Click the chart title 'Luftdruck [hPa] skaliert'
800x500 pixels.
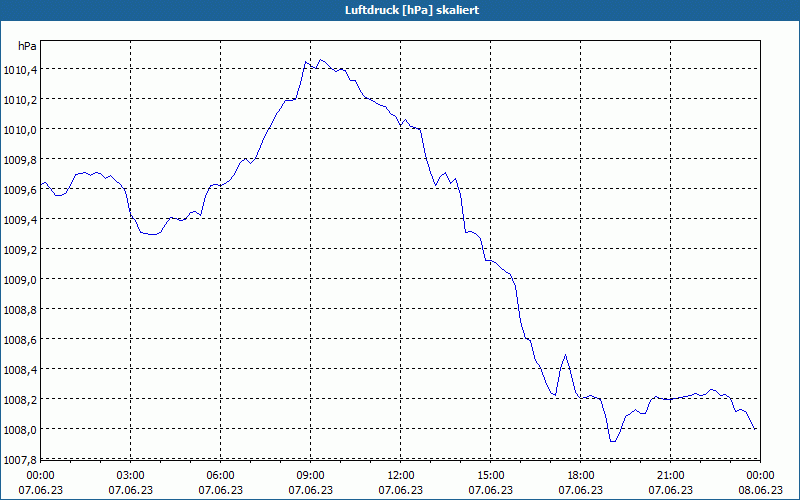click(x=412, y=10)
